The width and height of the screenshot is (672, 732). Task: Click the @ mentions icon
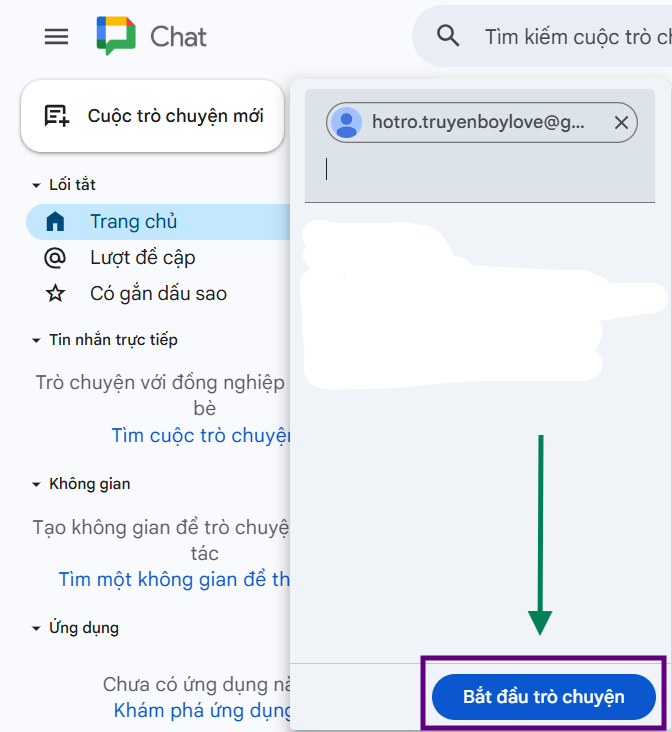point(55,258)
